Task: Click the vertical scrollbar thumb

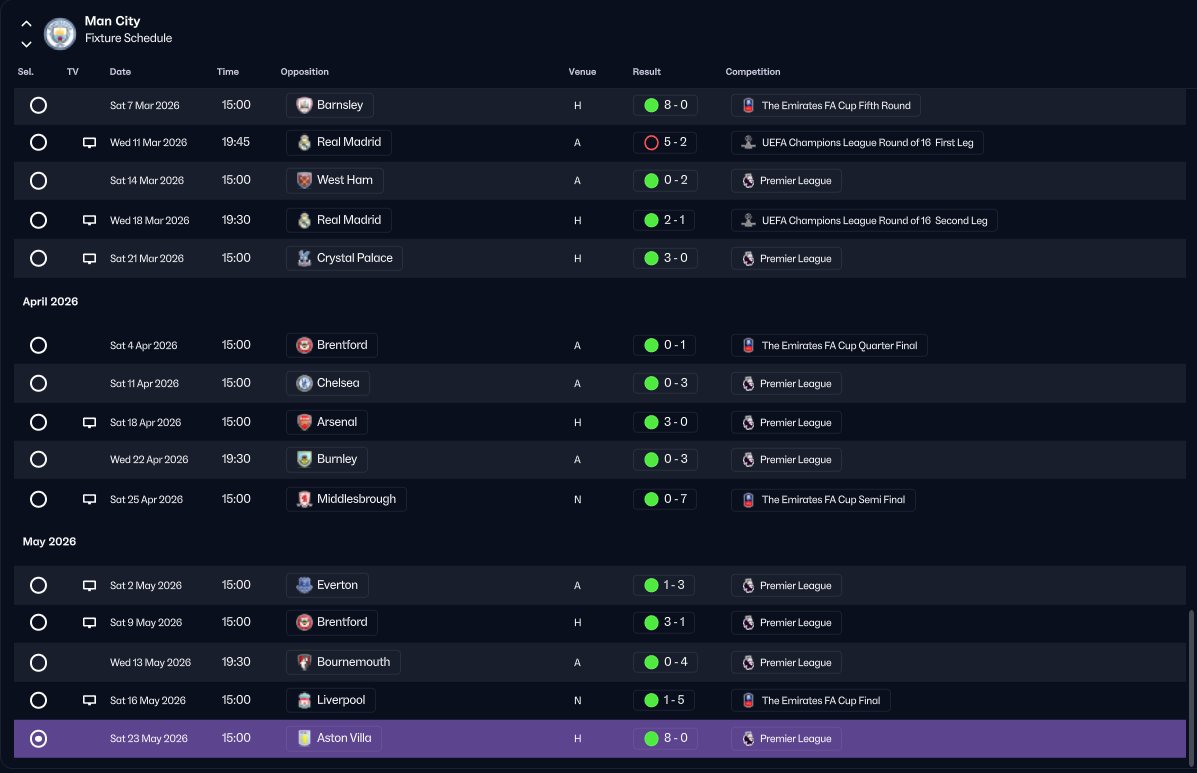Action: pos(1191,686)
